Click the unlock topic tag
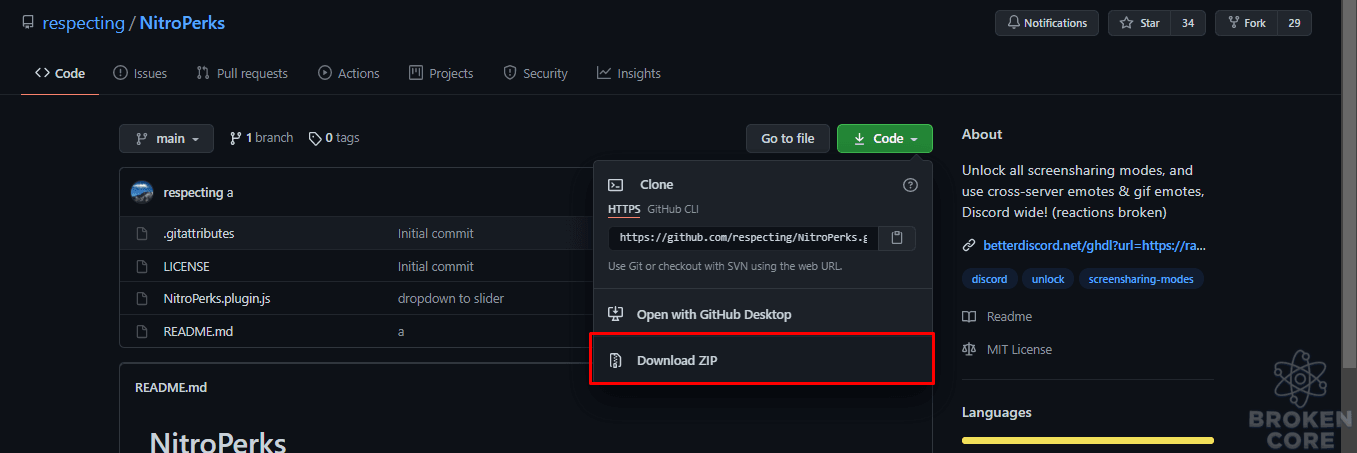The image size is (1357, 453). (x=1048, y=279)
